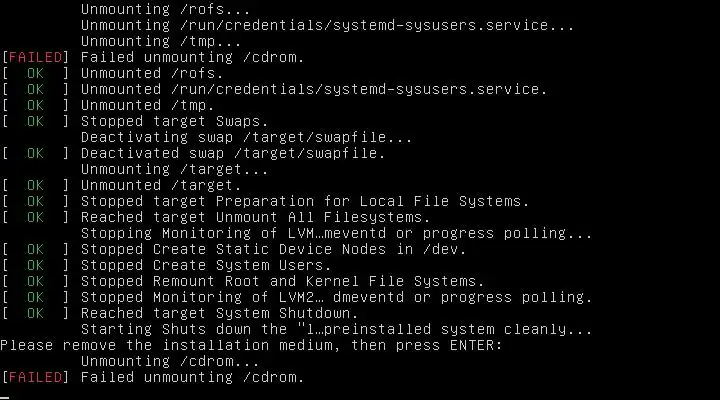This screenshot has width=720, height=400.
Task: Click the OK status beside 'Unmounted /tmp.'
Action: tap(35, 105)
